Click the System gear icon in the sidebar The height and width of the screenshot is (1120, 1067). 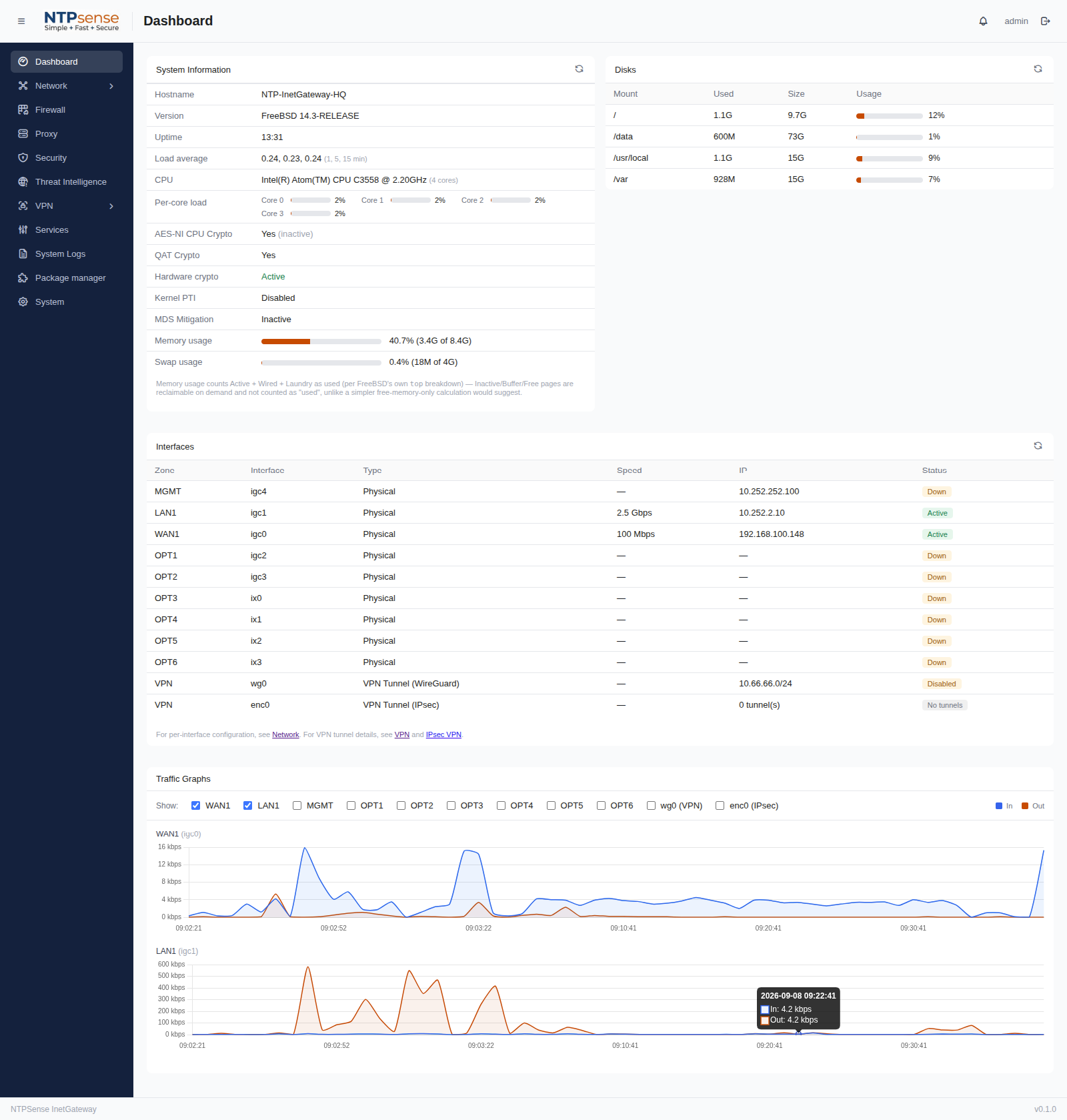pyautogui.click(x=23, y=302)
